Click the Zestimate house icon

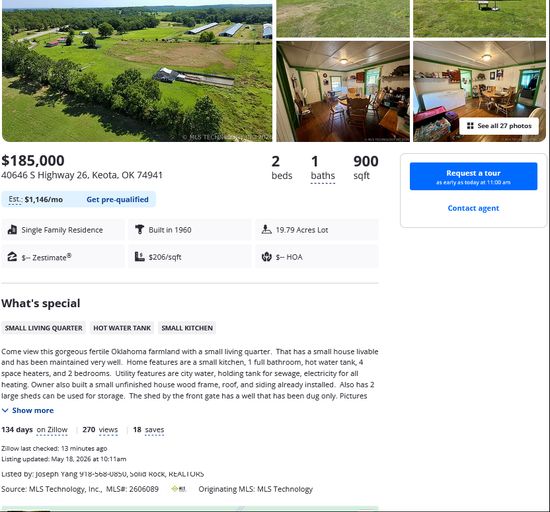click(12, 257)
